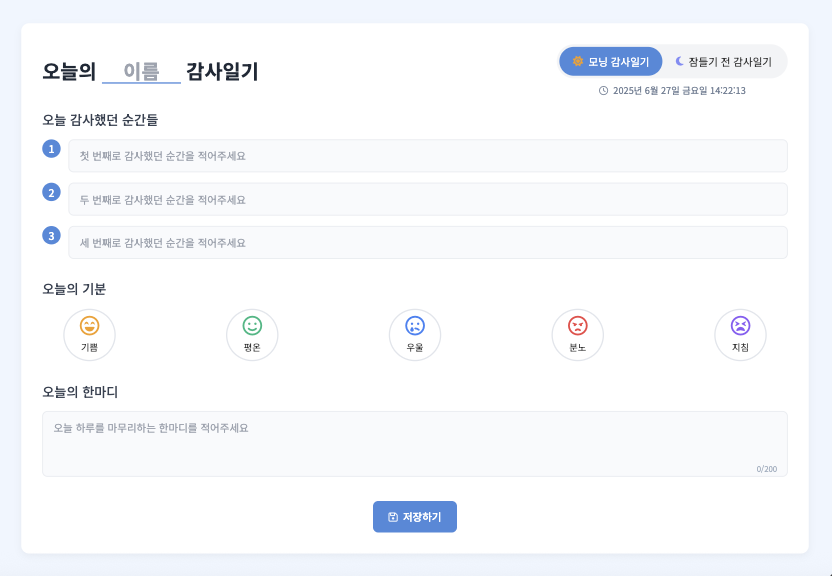Viewport: 832px width, 576px height.
Task: Click the 오늘의 한마디 text area
Action: (415, 438)
